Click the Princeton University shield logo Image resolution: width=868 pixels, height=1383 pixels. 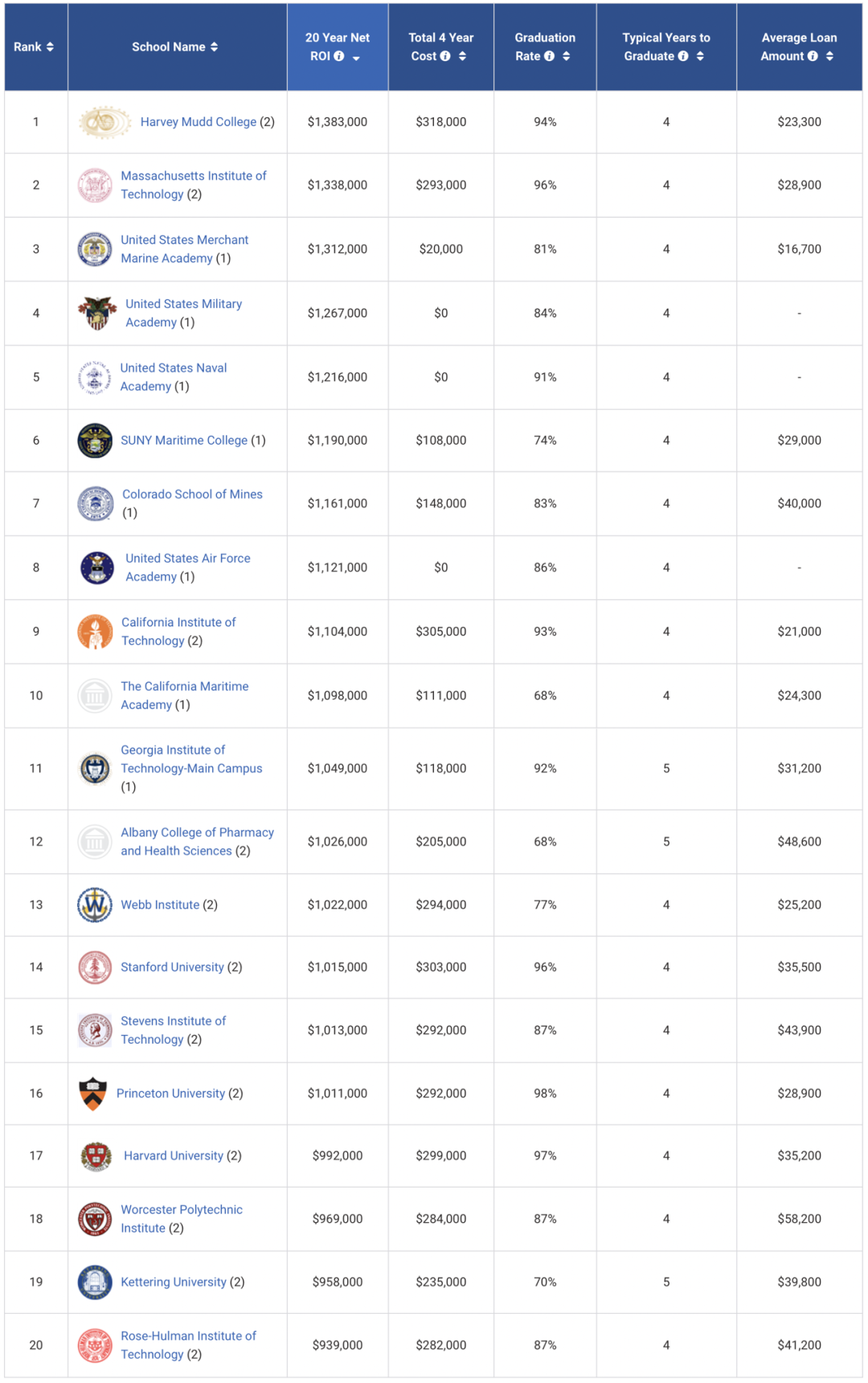pos(92,1094)
